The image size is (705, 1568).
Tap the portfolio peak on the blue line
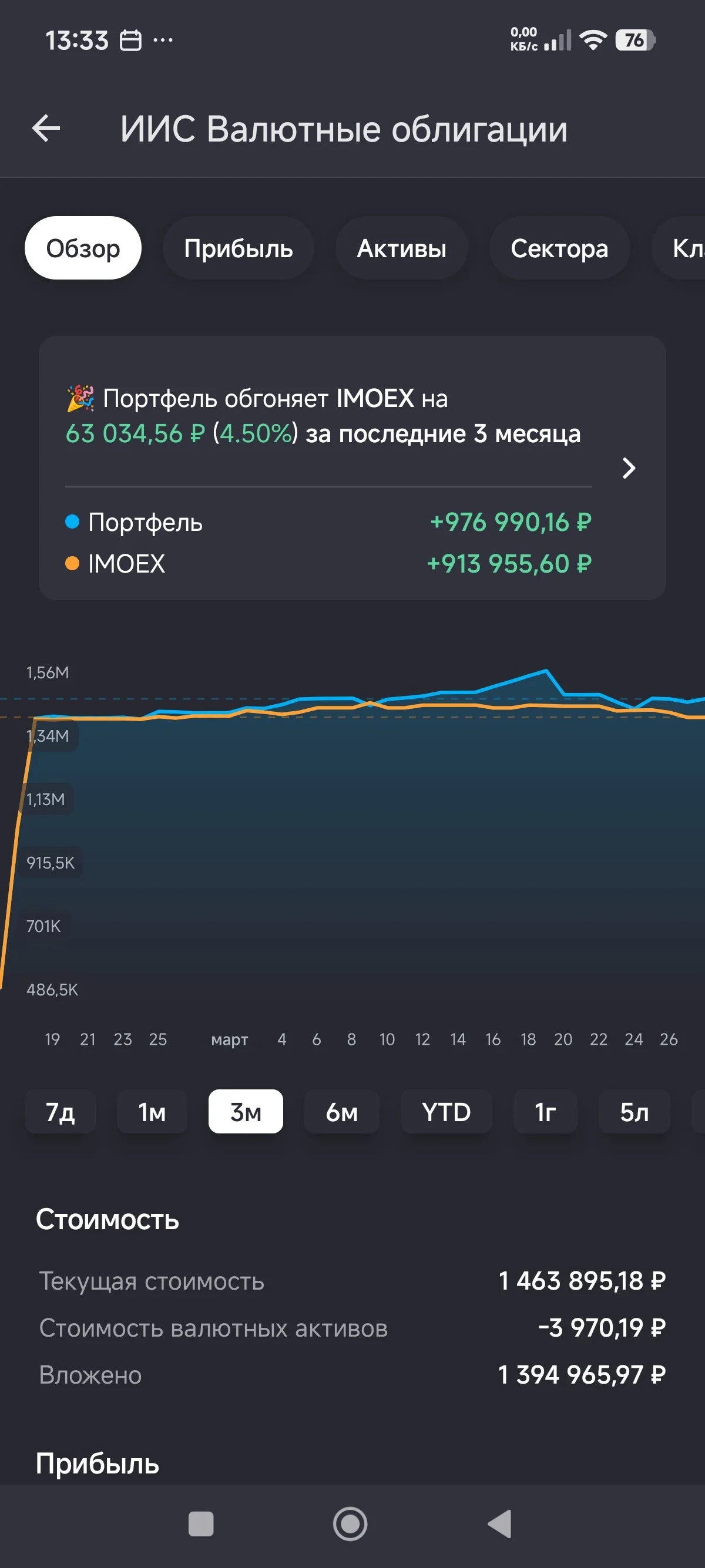point(546,671)
